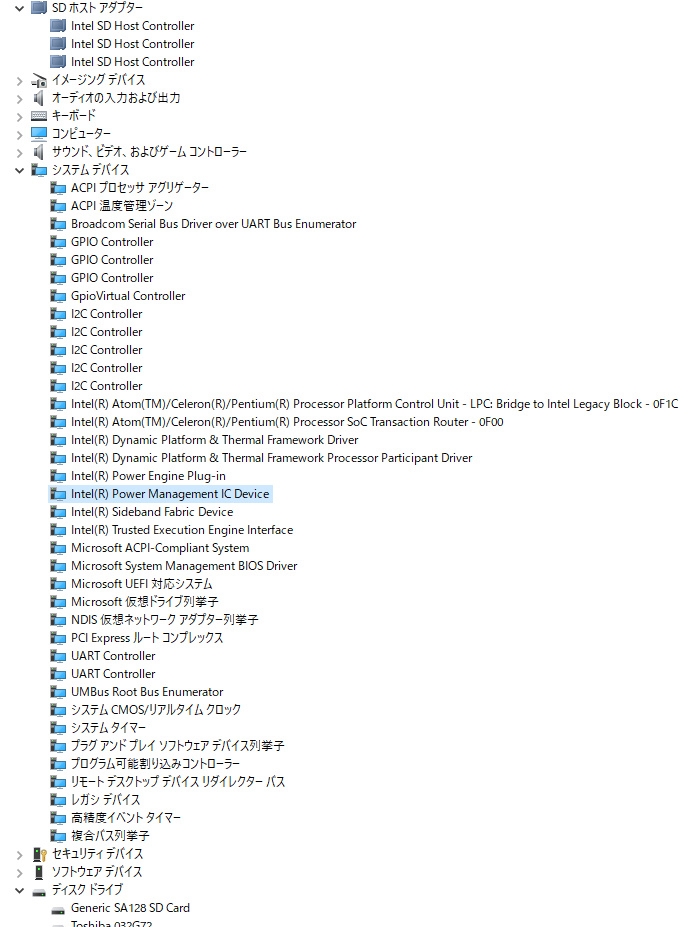The height and width of the screenshot is (927, 700).
Task: Click the ソフトウェア デバイス icon
Action: click(x=39, y=872)
